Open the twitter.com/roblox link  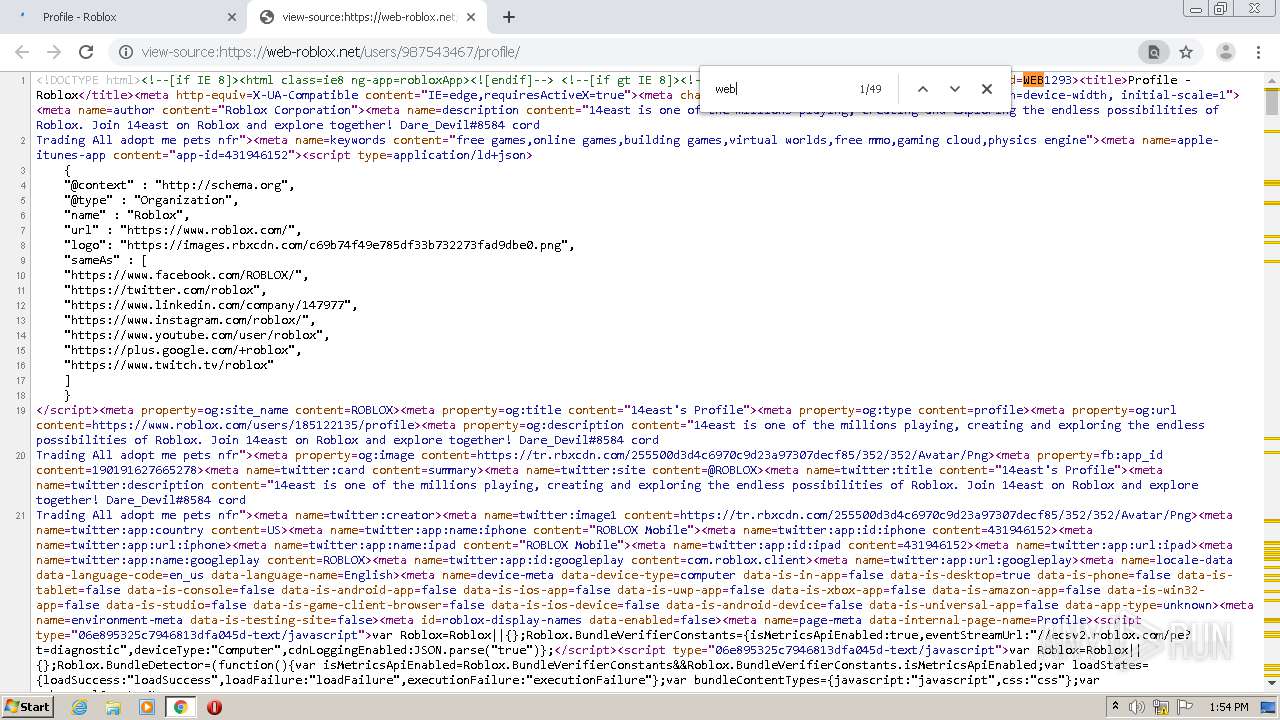[x=164, y=290]
